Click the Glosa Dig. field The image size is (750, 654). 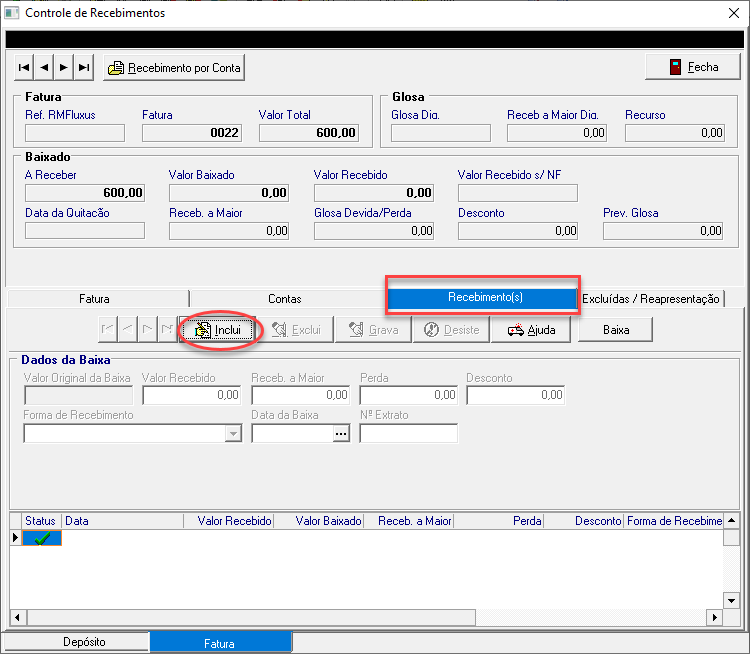(x=441, y=133)
